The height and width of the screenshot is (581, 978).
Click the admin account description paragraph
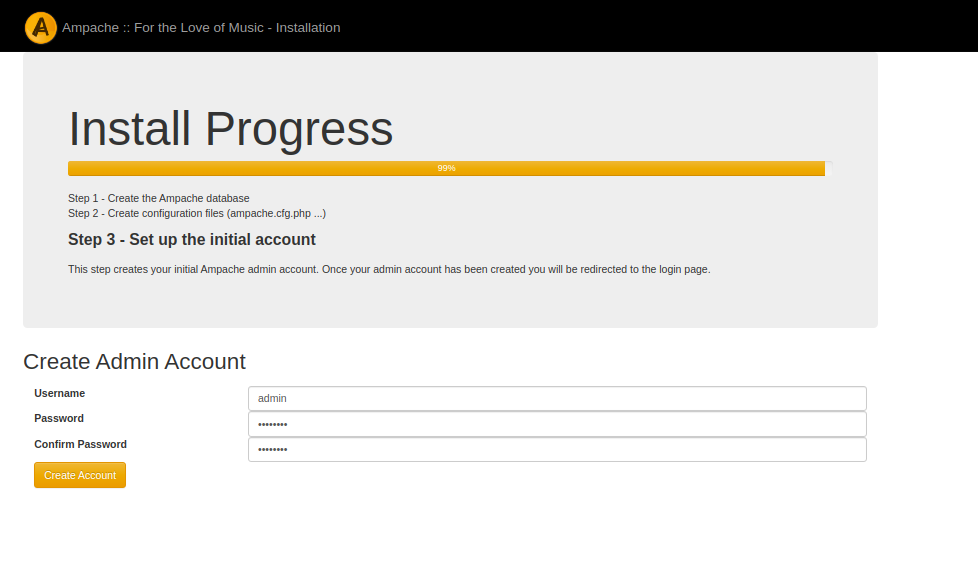pos(389,269)
